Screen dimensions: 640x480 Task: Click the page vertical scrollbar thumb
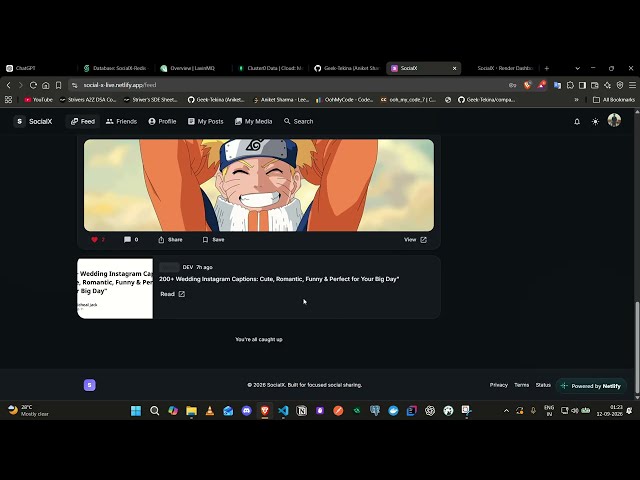(637, 348)
